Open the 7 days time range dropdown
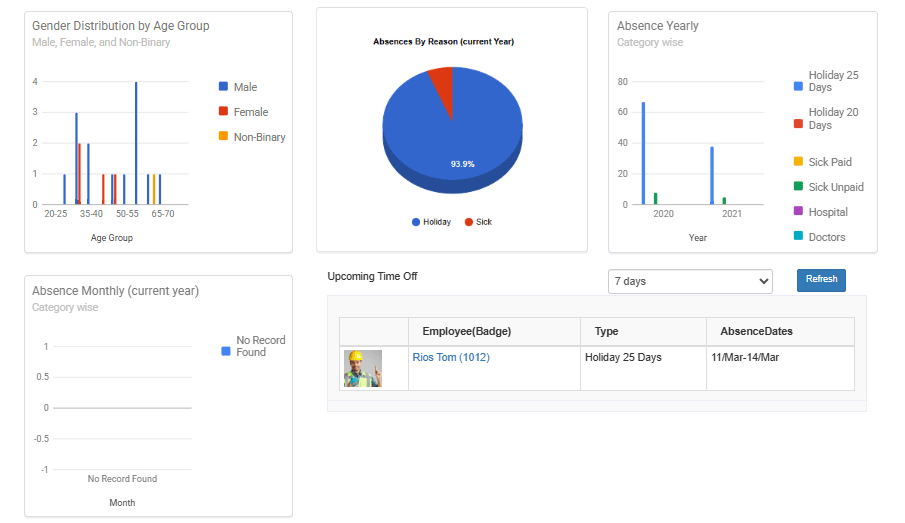 [690, 281]
